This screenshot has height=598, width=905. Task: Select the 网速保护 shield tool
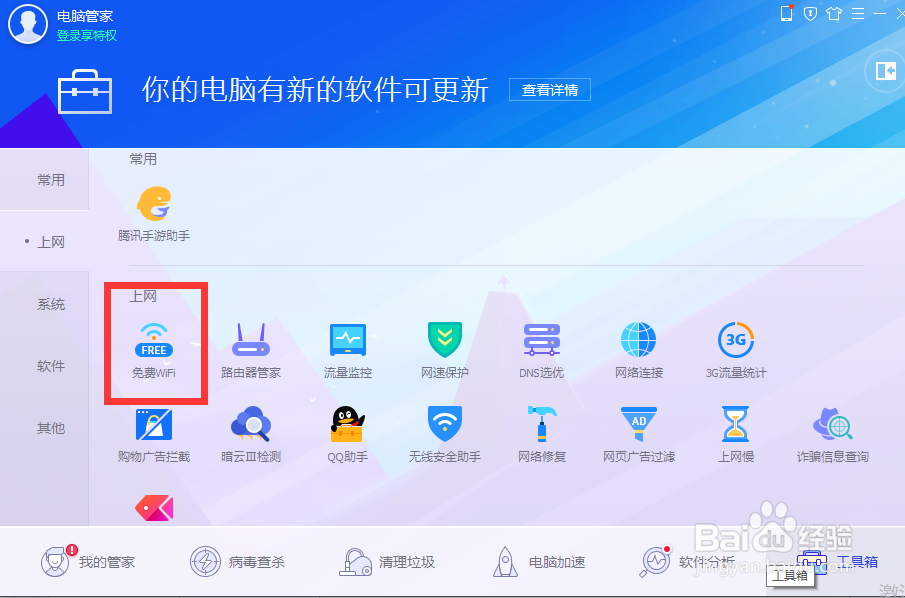pos(444,345)
